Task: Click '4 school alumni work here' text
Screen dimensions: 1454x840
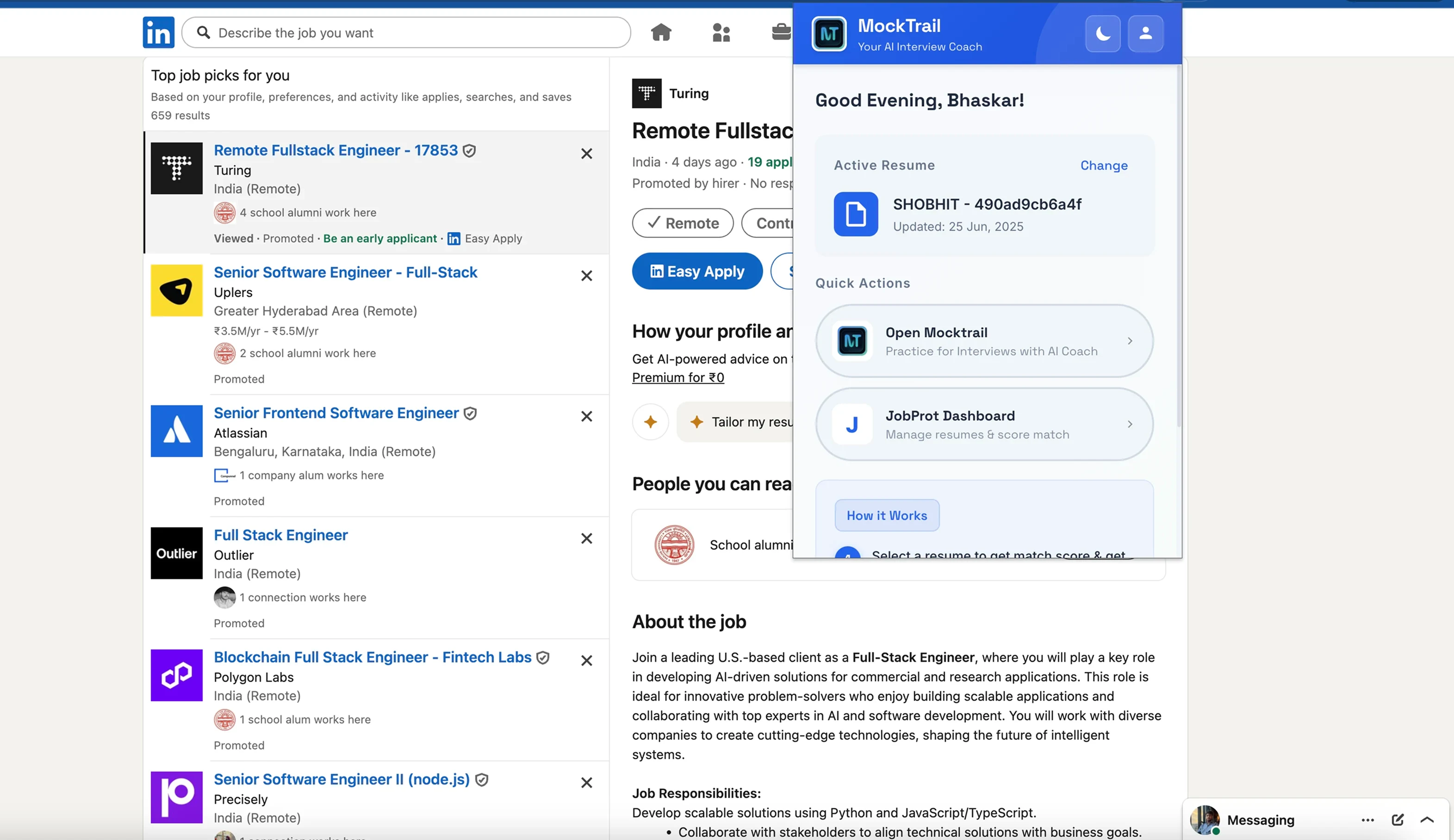Action: tap(308, 213)
